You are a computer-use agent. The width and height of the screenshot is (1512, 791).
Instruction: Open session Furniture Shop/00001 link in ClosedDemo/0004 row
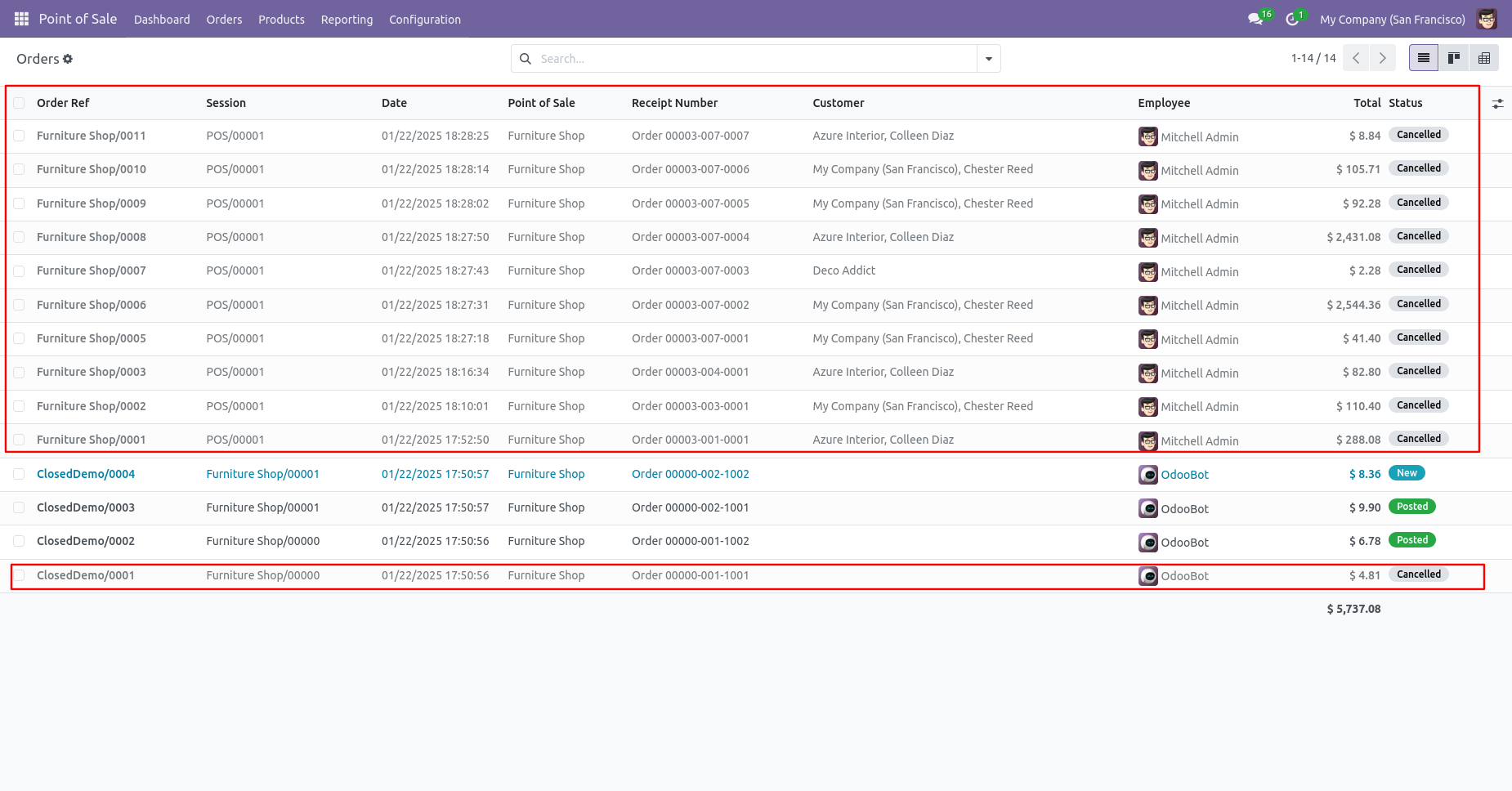[262, 474]
